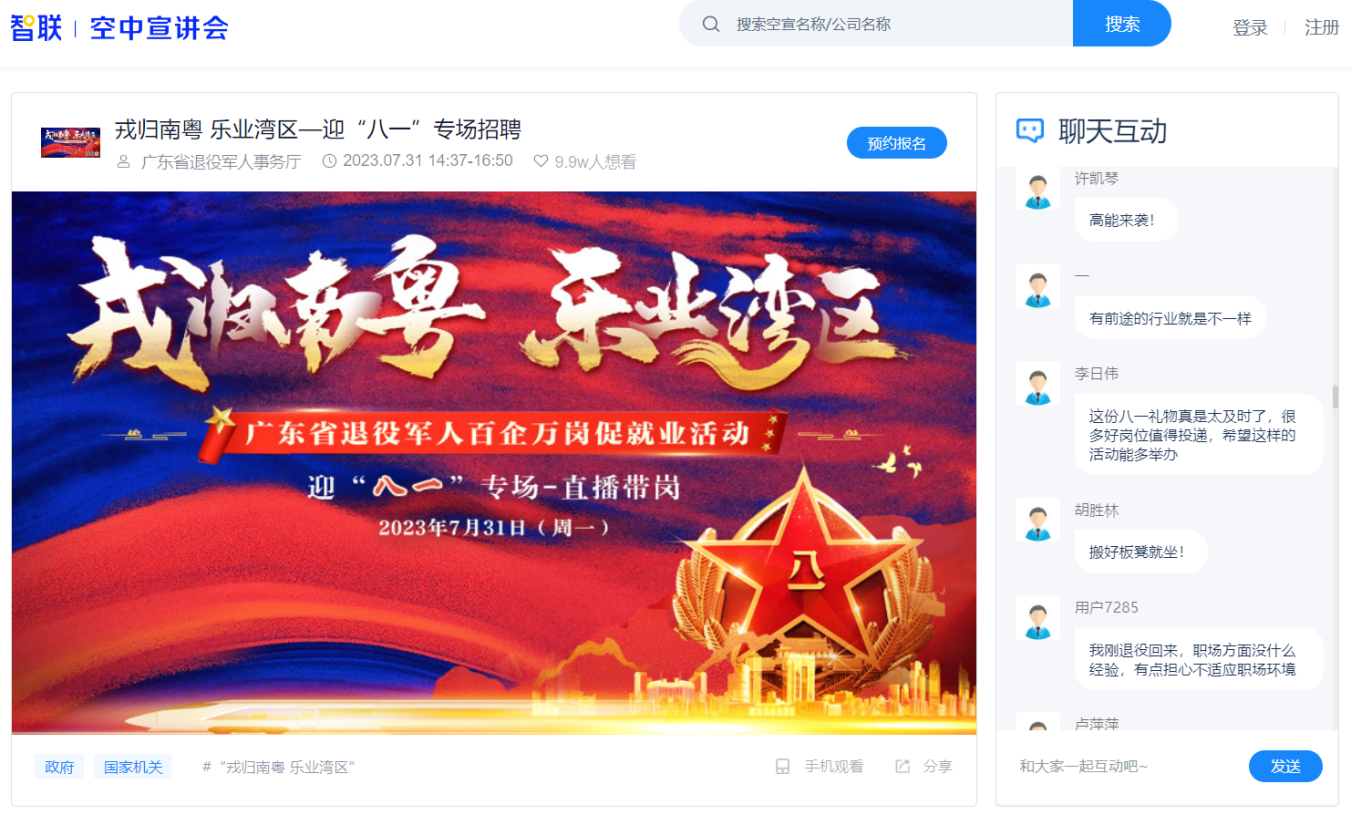The width and height of the screenshot is (1351, 815).
Task: Click the 发送 send button
Action: [x=1286, y=766]
